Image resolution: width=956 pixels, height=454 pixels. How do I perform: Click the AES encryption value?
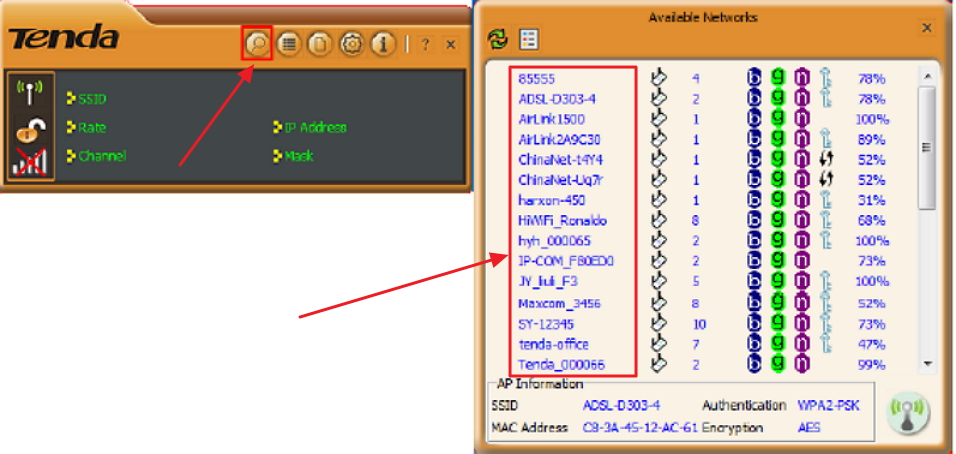click(809, 427)
